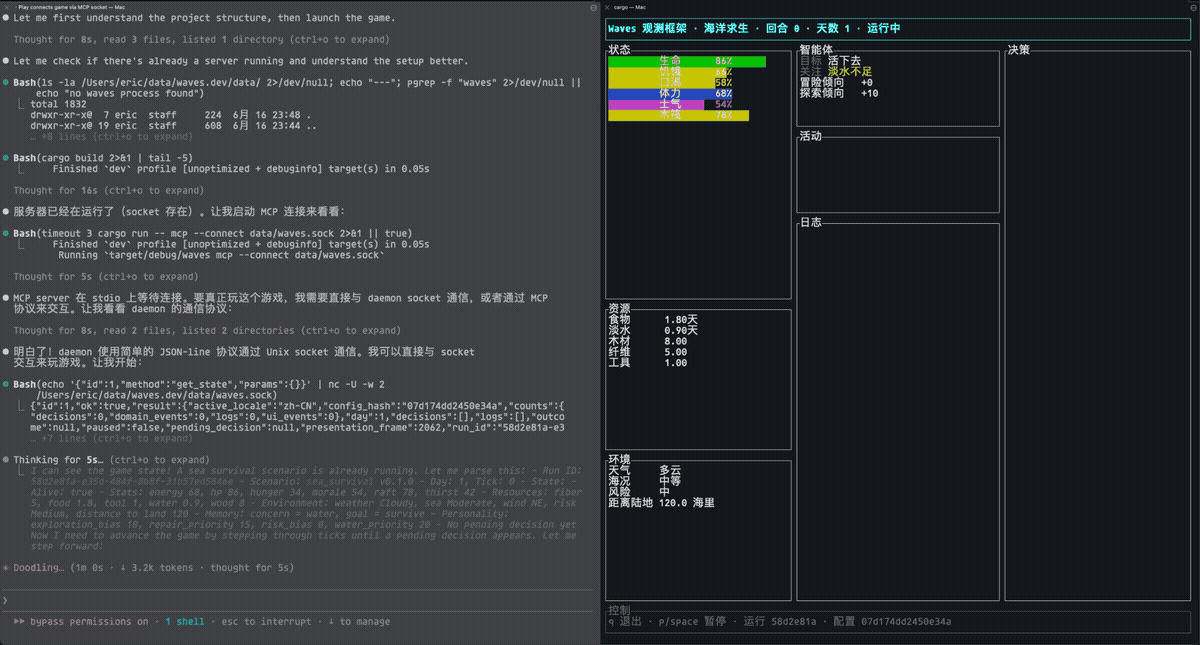
Task: Click the 距离陆地 120.0 海里 row
Action: 661,503
